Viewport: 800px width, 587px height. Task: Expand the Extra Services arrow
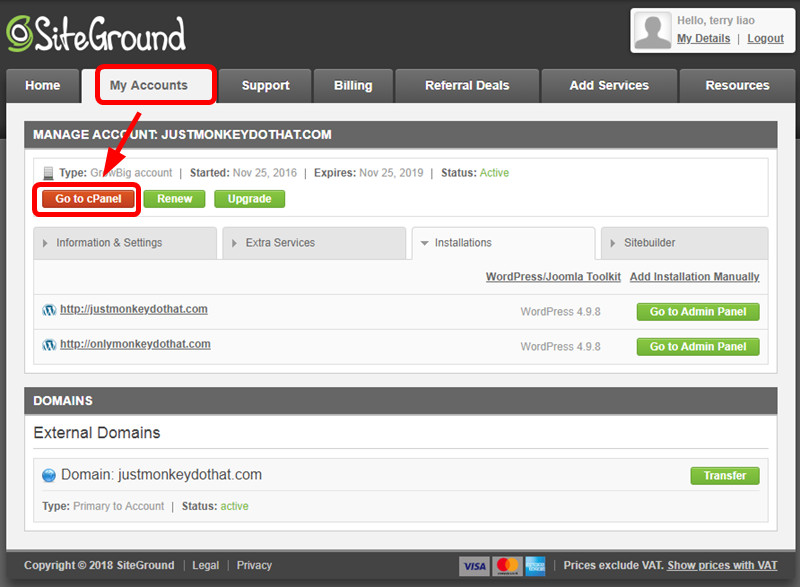[234, 243]
